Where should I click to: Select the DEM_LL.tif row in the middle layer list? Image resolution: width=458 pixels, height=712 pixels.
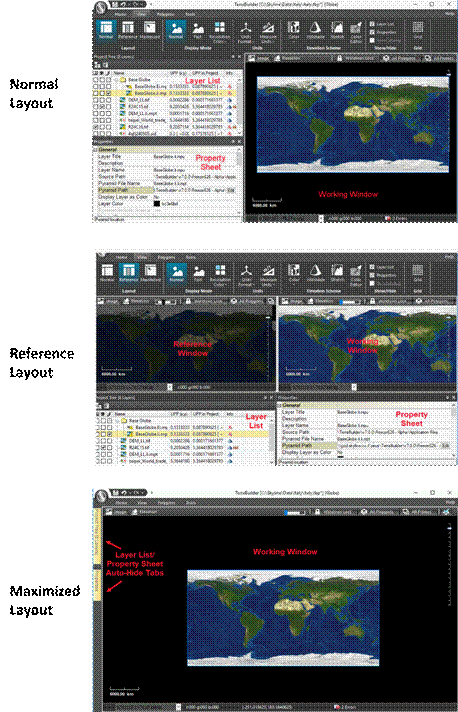184,440
